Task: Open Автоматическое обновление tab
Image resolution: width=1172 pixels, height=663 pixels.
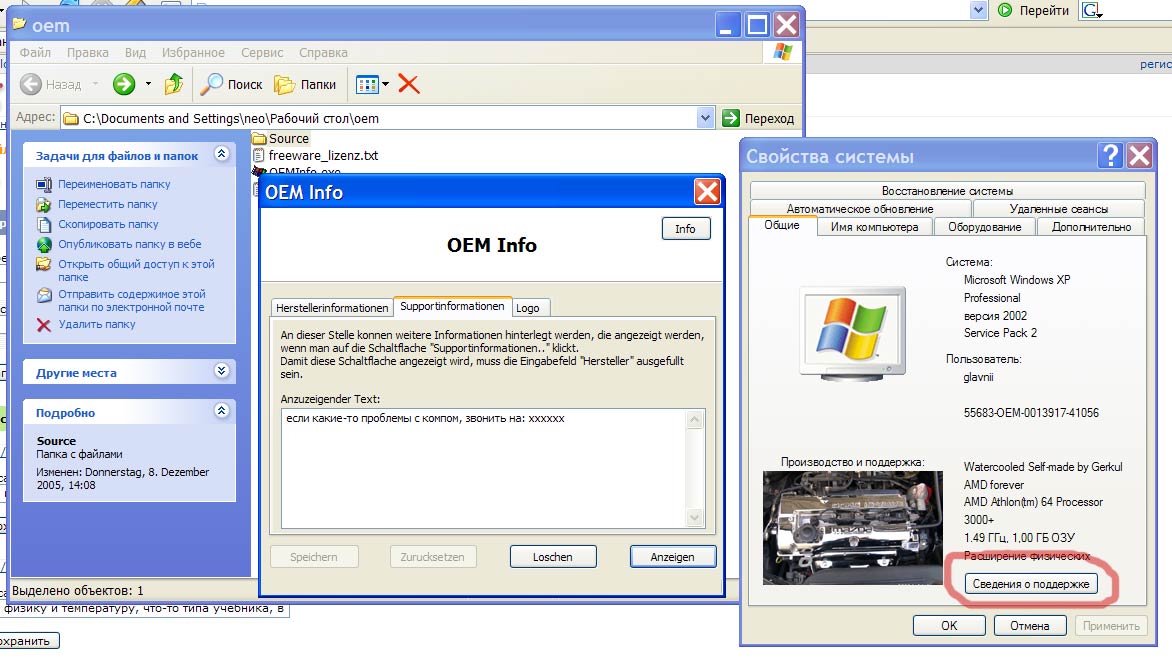Action: point(860,209)
